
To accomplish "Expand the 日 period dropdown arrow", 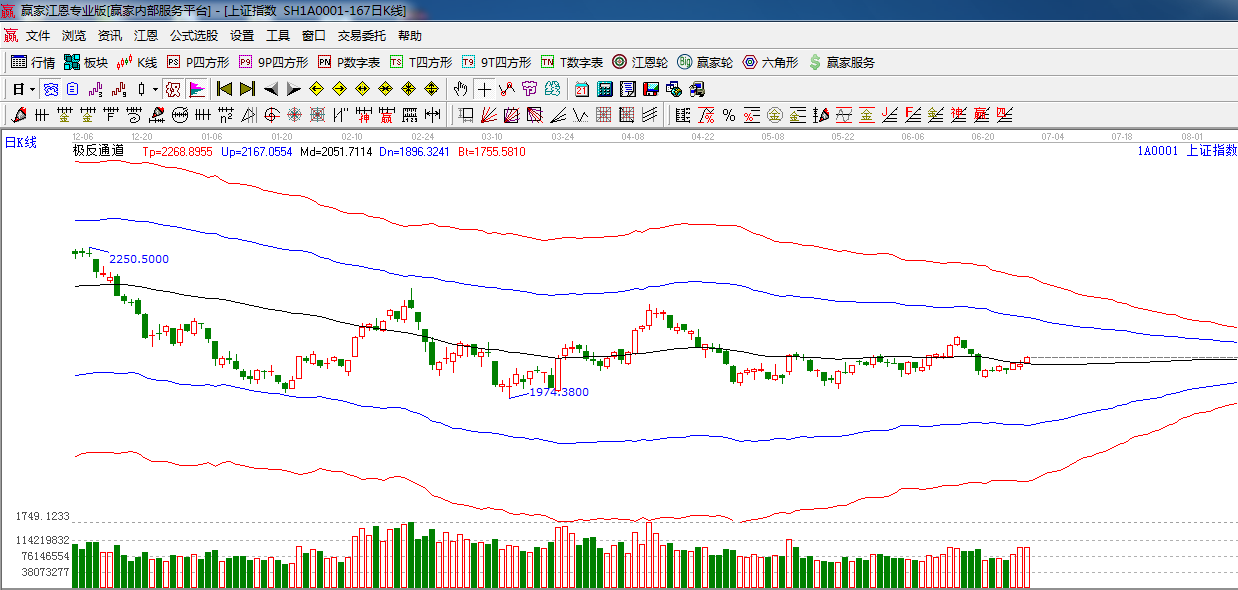I will click(x=32, y=89).
